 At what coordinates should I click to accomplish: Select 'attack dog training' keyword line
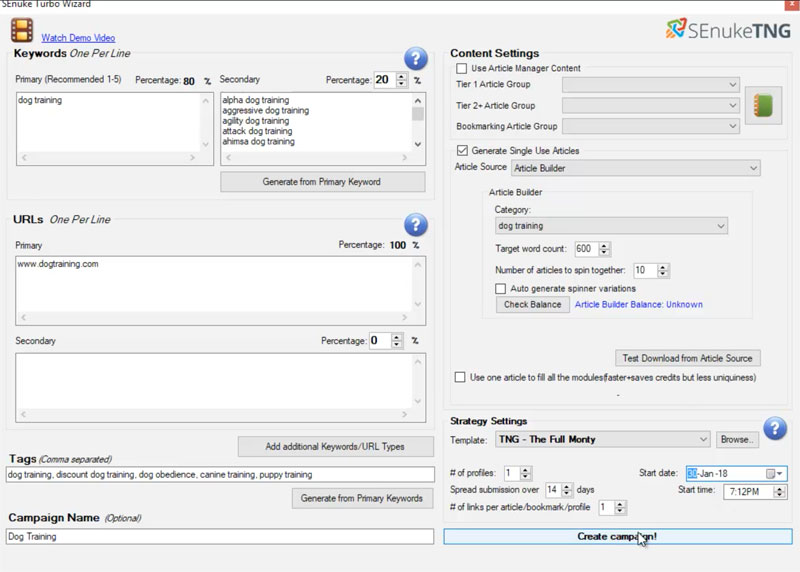pos(257,131)
